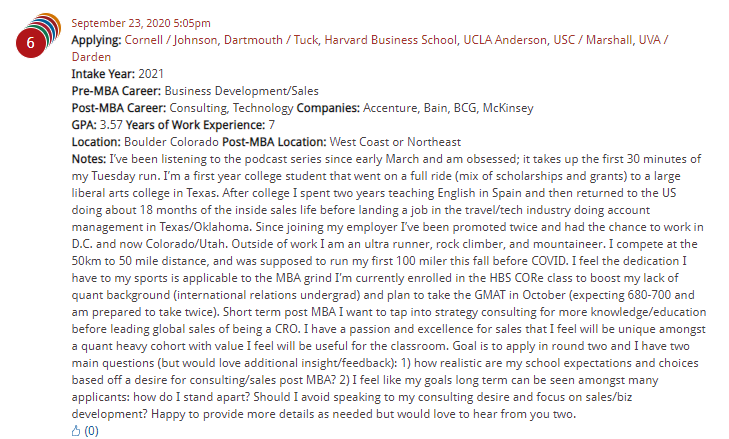Click the red avatar badge numbered 6

31,46
